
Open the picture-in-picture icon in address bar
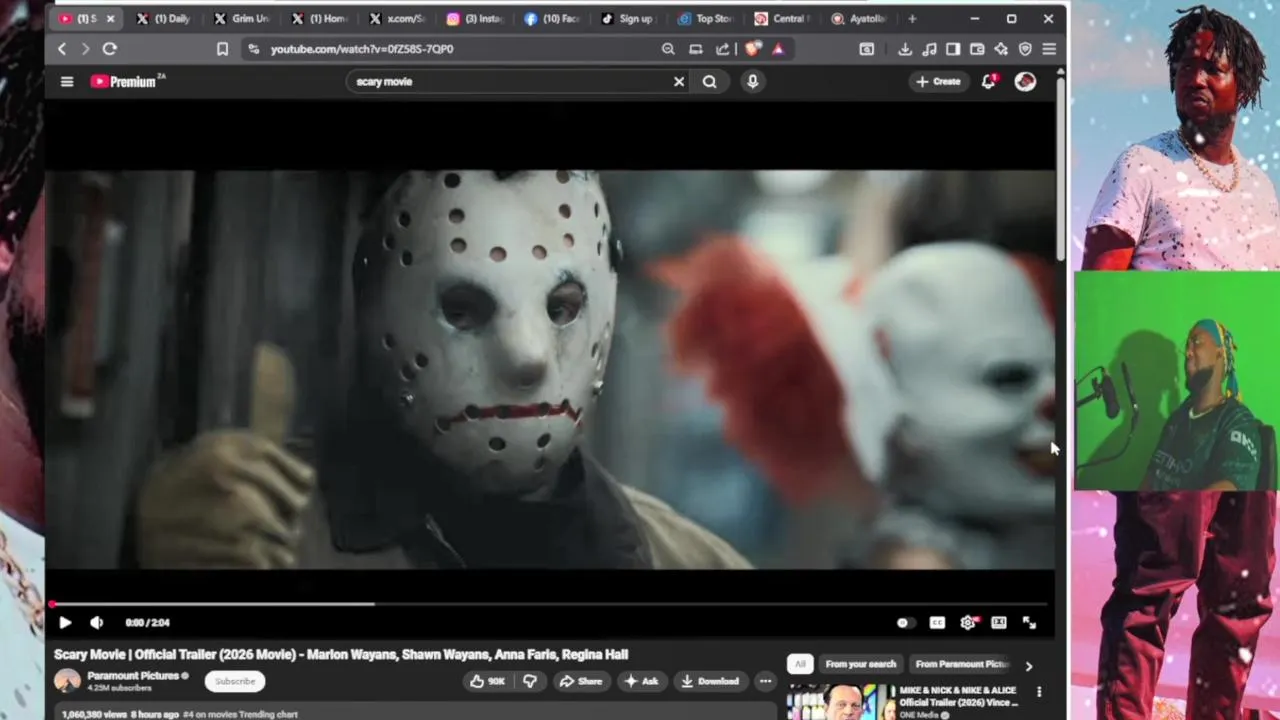pyautogui.click(x=696, y=49)
